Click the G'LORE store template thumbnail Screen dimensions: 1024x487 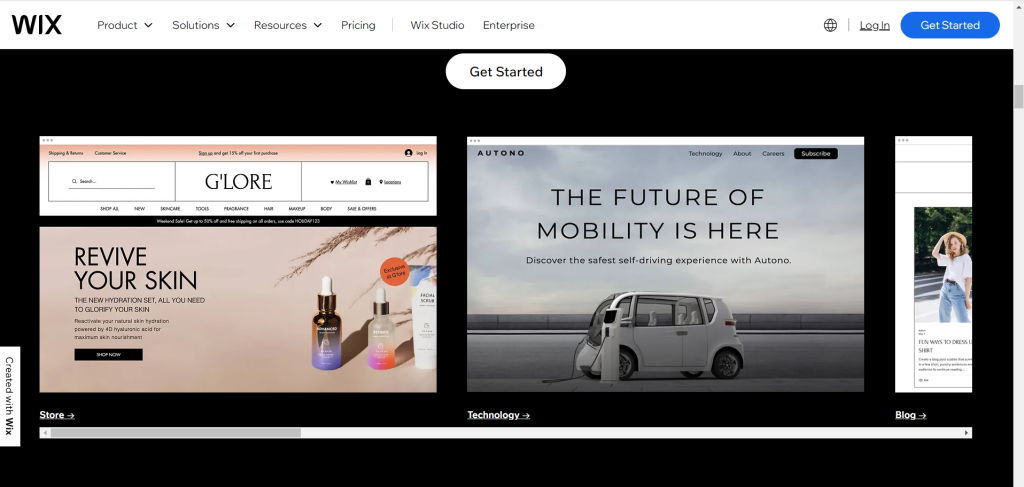pos(238,264)
